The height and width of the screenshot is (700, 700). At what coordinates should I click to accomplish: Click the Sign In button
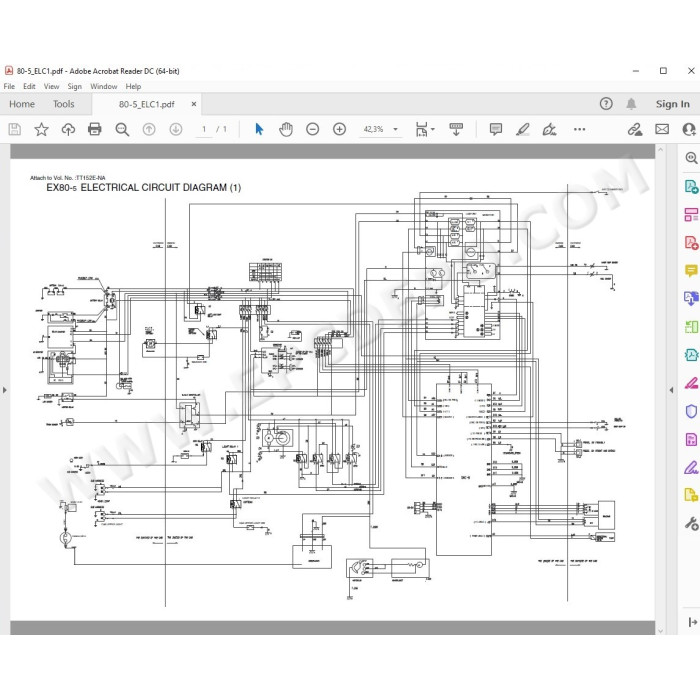point(672,104)
